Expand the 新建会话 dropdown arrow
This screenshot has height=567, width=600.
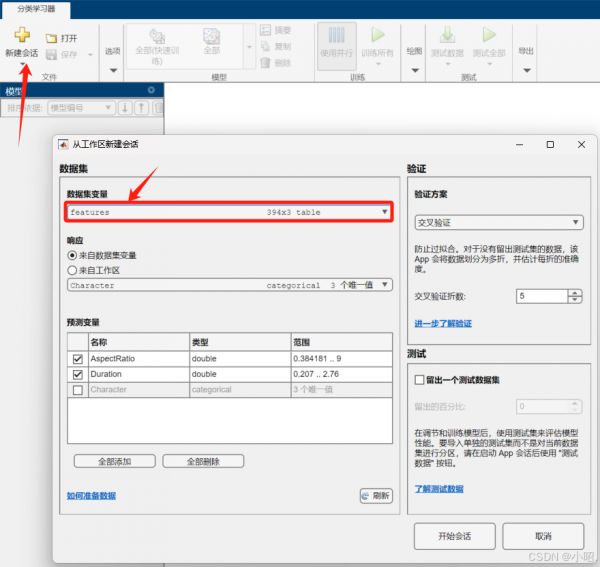(22, 64)
